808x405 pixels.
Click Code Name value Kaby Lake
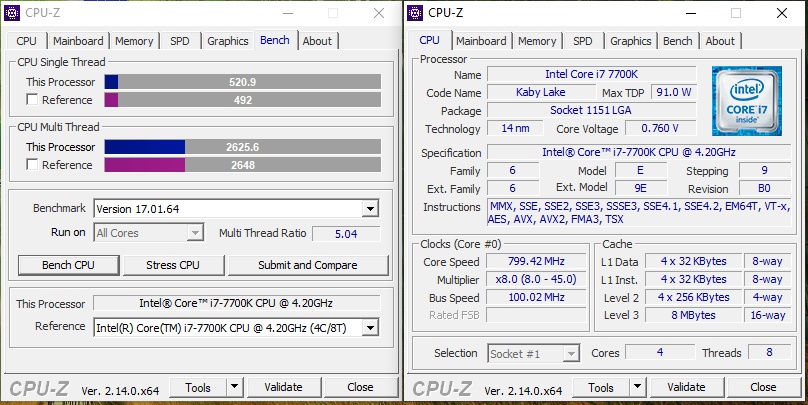[x=541, y=92]
